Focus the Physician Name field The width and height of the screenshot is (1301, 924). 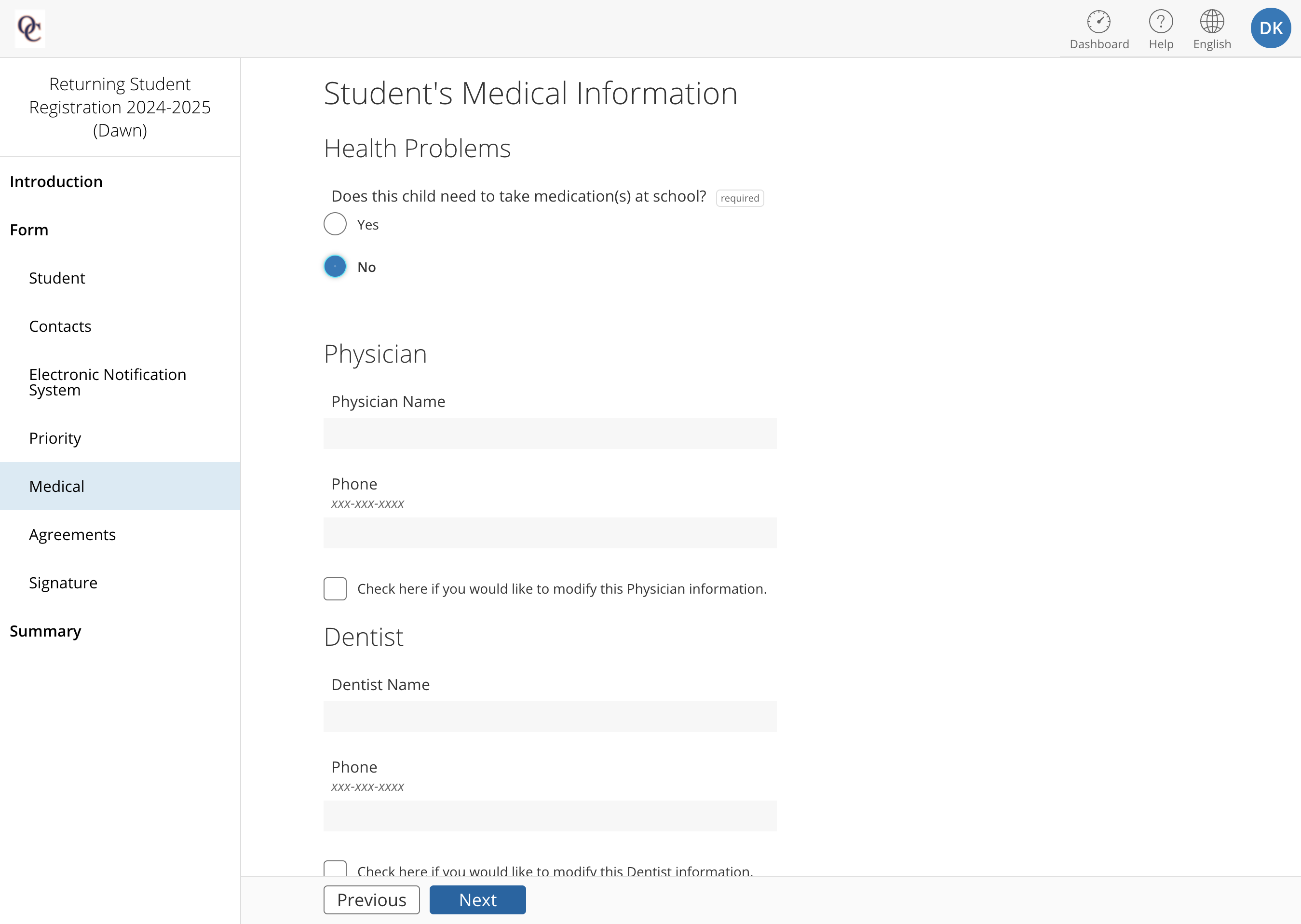tap(550, 434)
